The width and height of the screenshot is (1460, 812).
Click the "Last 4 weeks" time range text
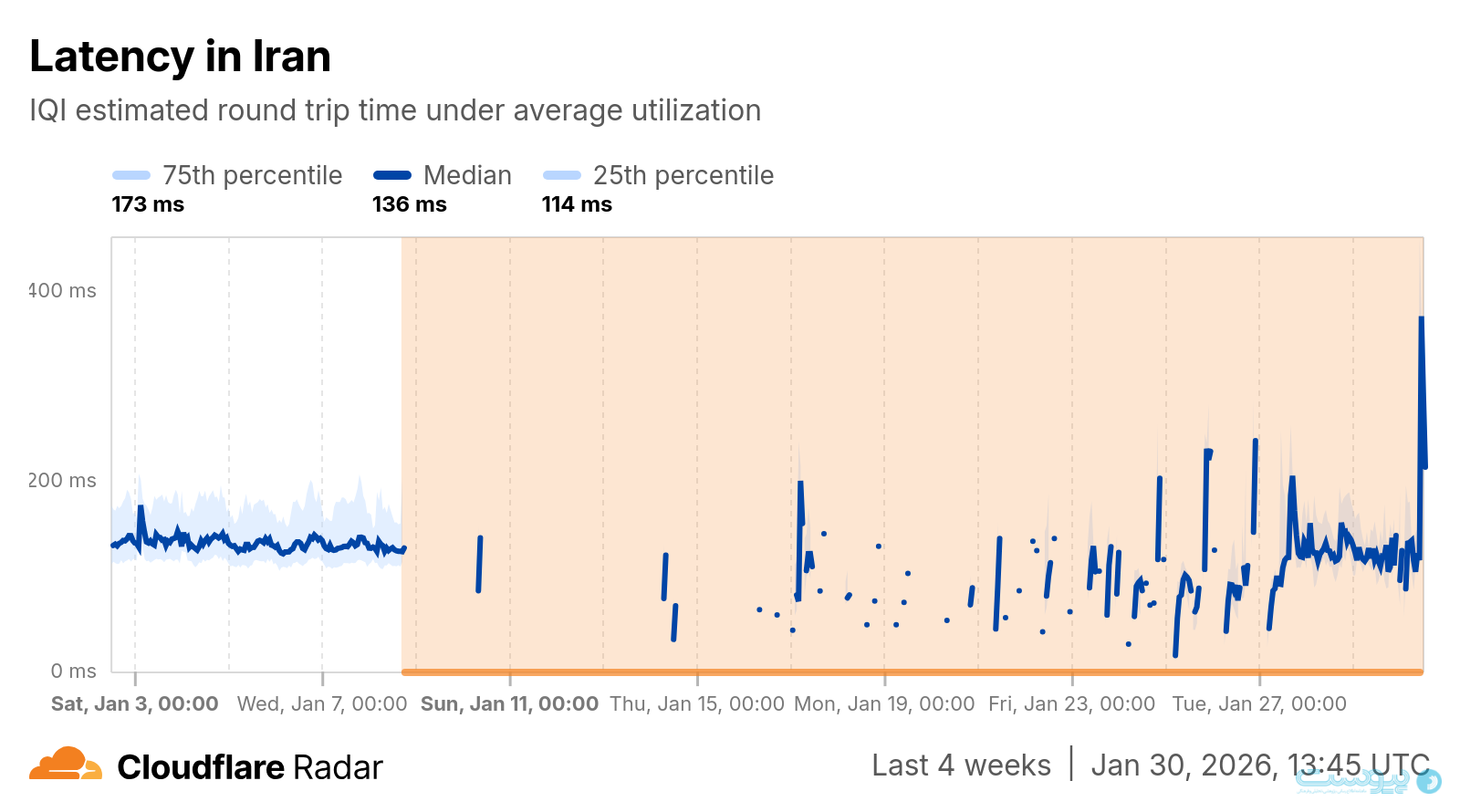pyautogui.click(x=961, y=765)
